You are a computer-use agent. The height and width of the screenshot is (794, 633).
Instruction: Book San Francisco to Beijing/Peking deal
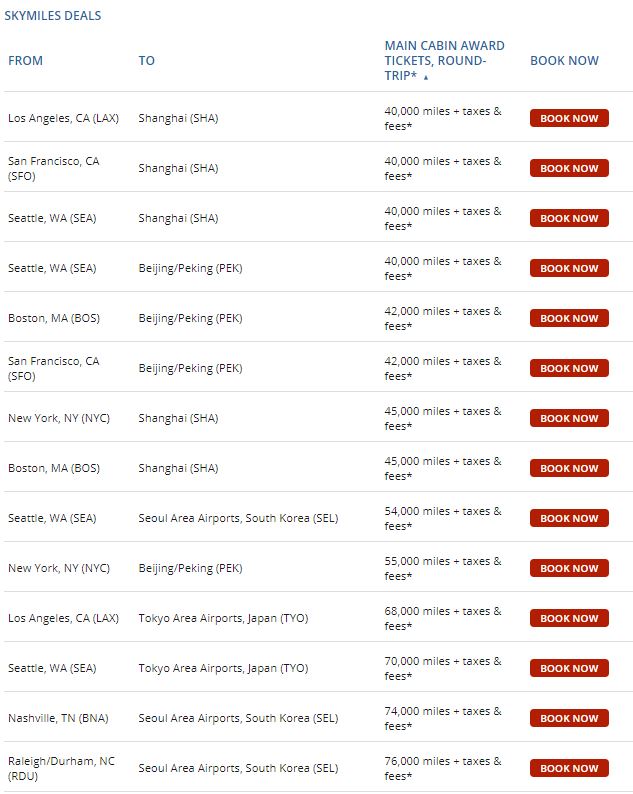[x=569, y=368]
